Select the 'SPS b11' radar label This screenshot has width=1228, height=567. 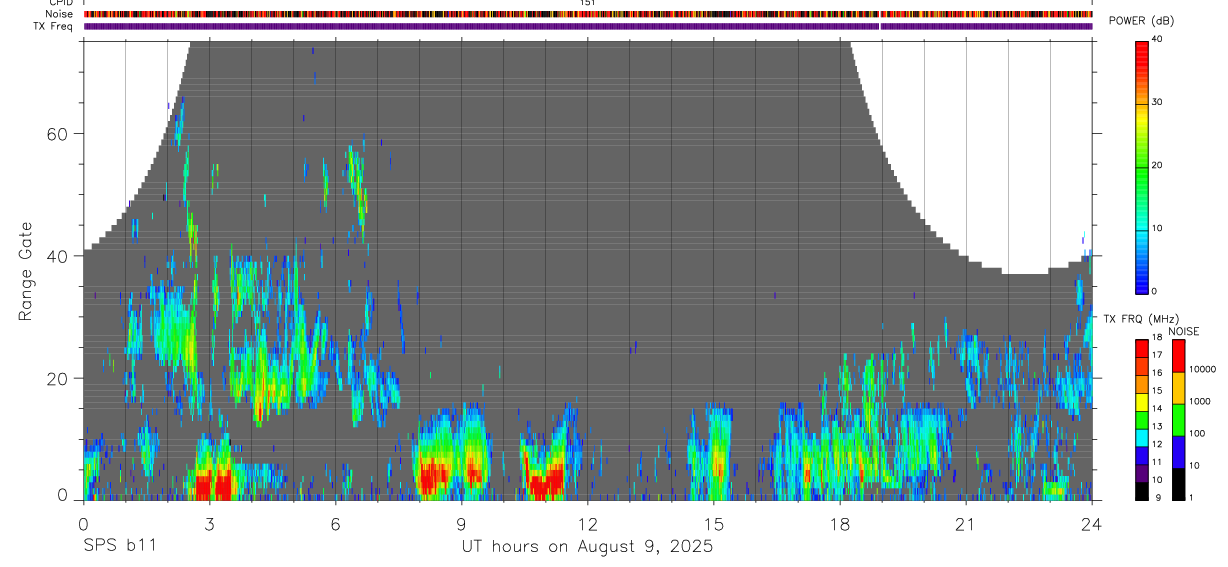click(119, 546)
